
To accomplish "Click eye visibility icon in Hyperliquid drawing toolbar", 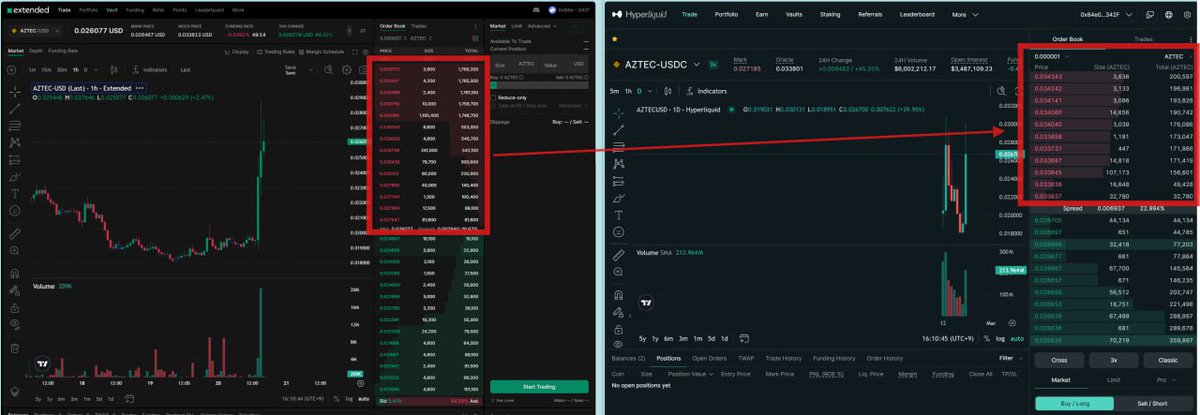I will click(x=619, y=343).
